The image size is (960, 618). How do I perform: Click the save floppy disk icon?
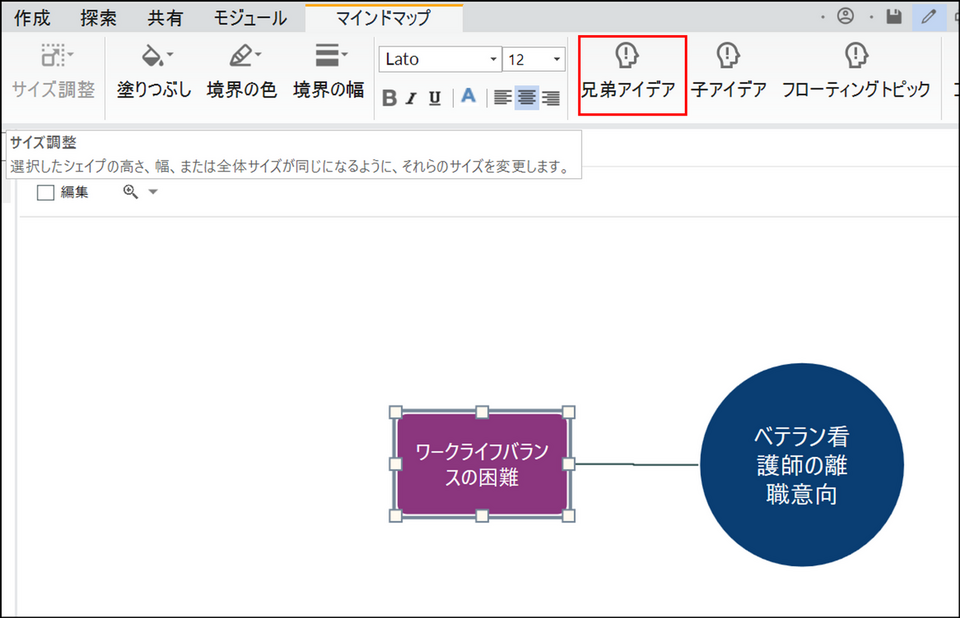[894, 16]
